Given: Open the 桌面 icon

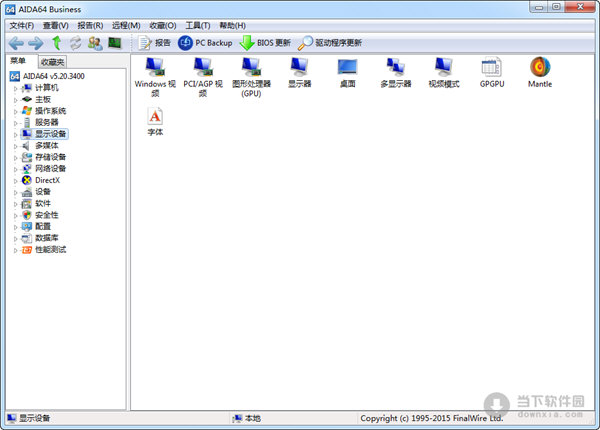Looking at the screenshot, I should (x=347, y=72).
